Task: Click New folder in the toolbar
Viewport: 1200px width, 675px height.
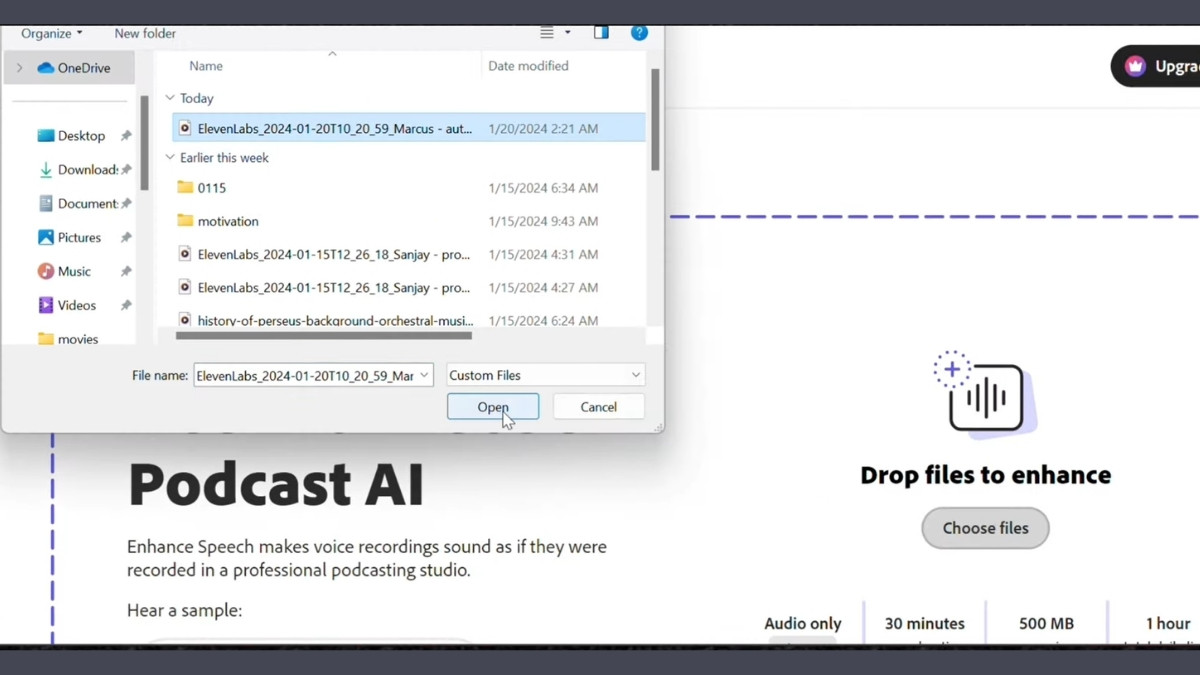Action: tap(145, 33)
